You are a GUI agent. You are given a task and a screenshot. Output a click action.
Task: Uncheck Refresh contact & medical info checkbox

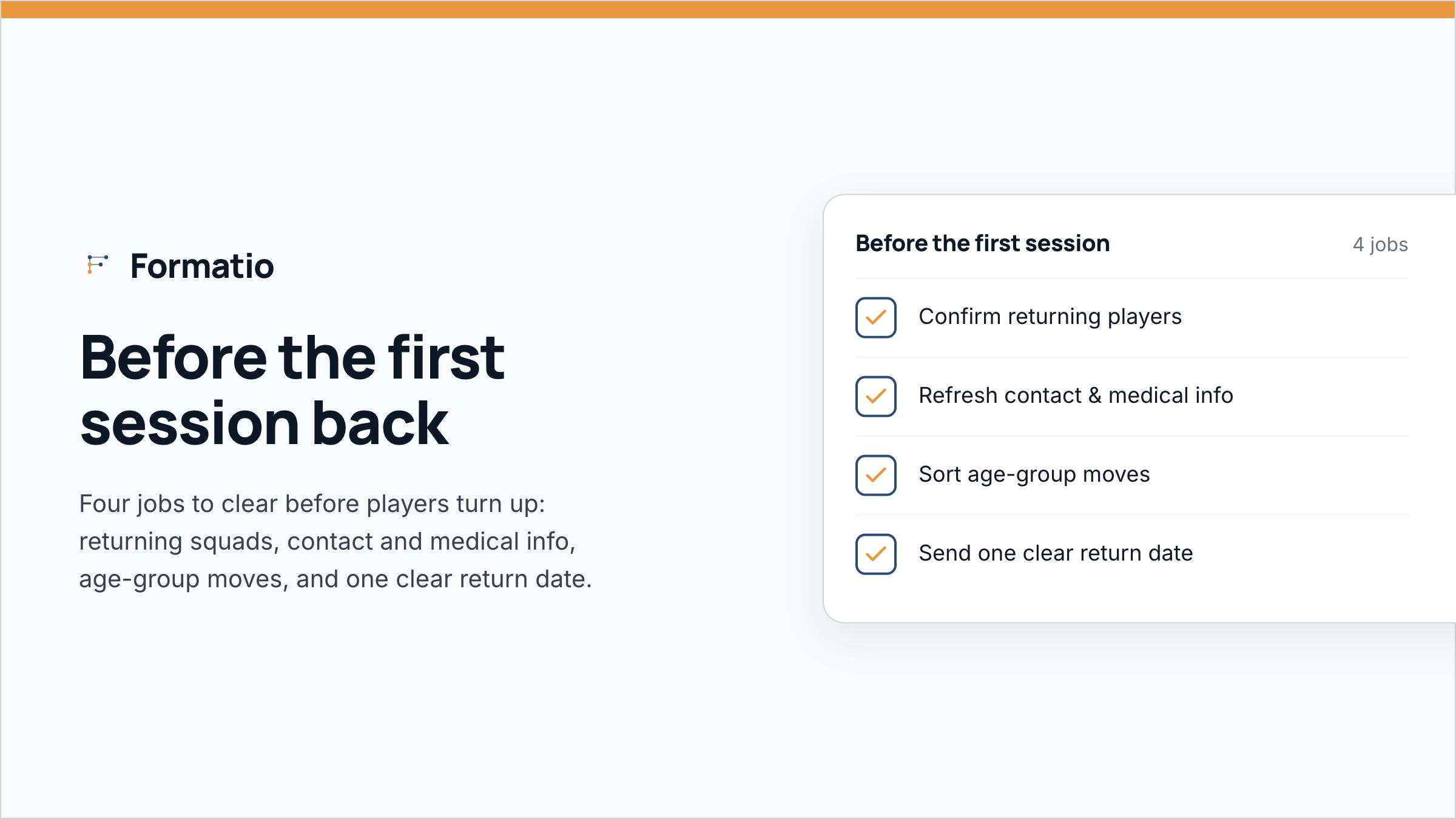[876, 396]
